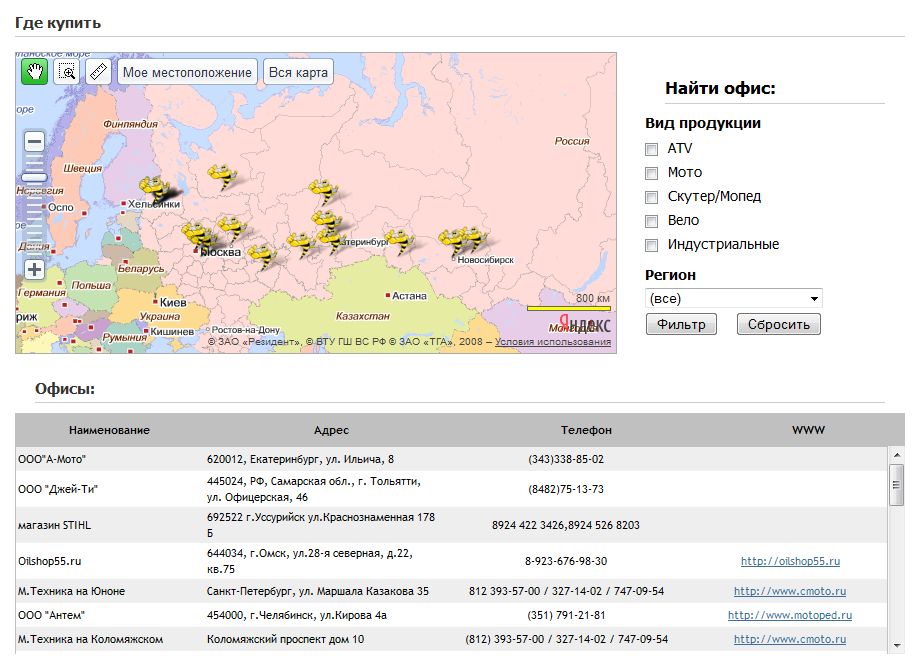Zoom out with the minus button on the map
919x665 pixels.
[x=33, y=141]
